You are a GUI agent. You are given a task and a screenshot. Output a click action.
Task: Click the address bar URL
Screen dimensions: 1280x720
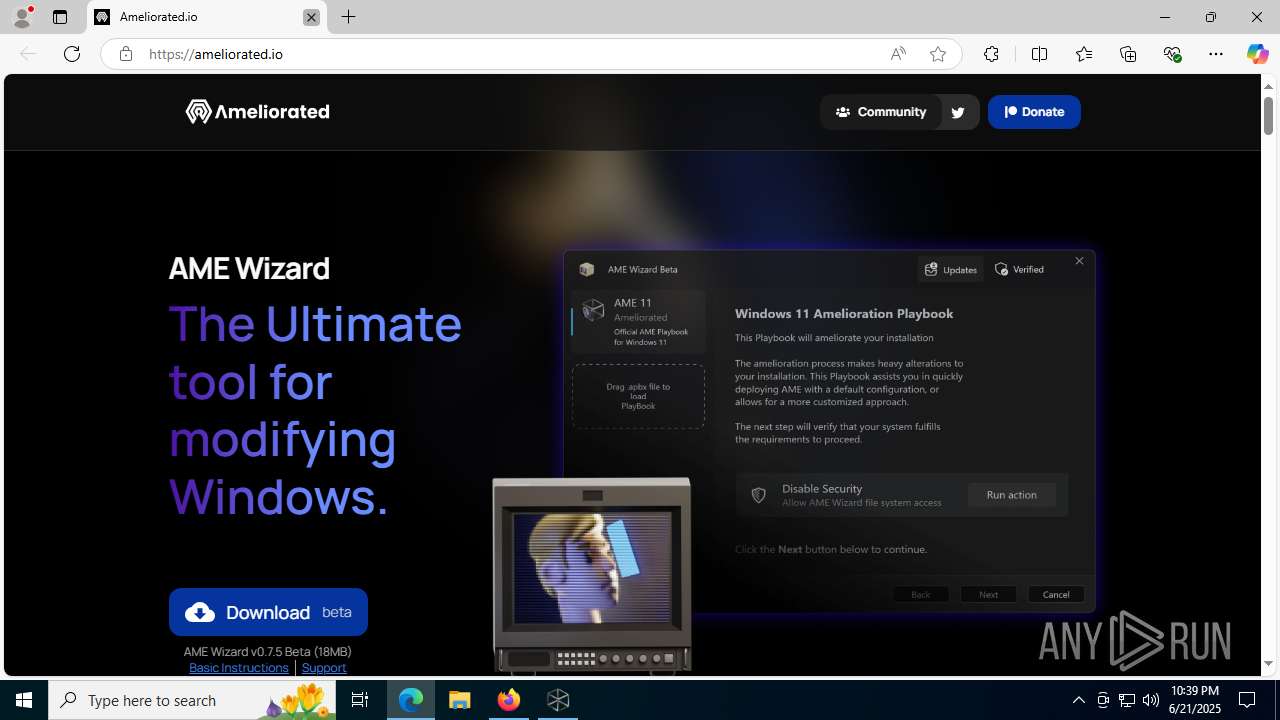216,54
